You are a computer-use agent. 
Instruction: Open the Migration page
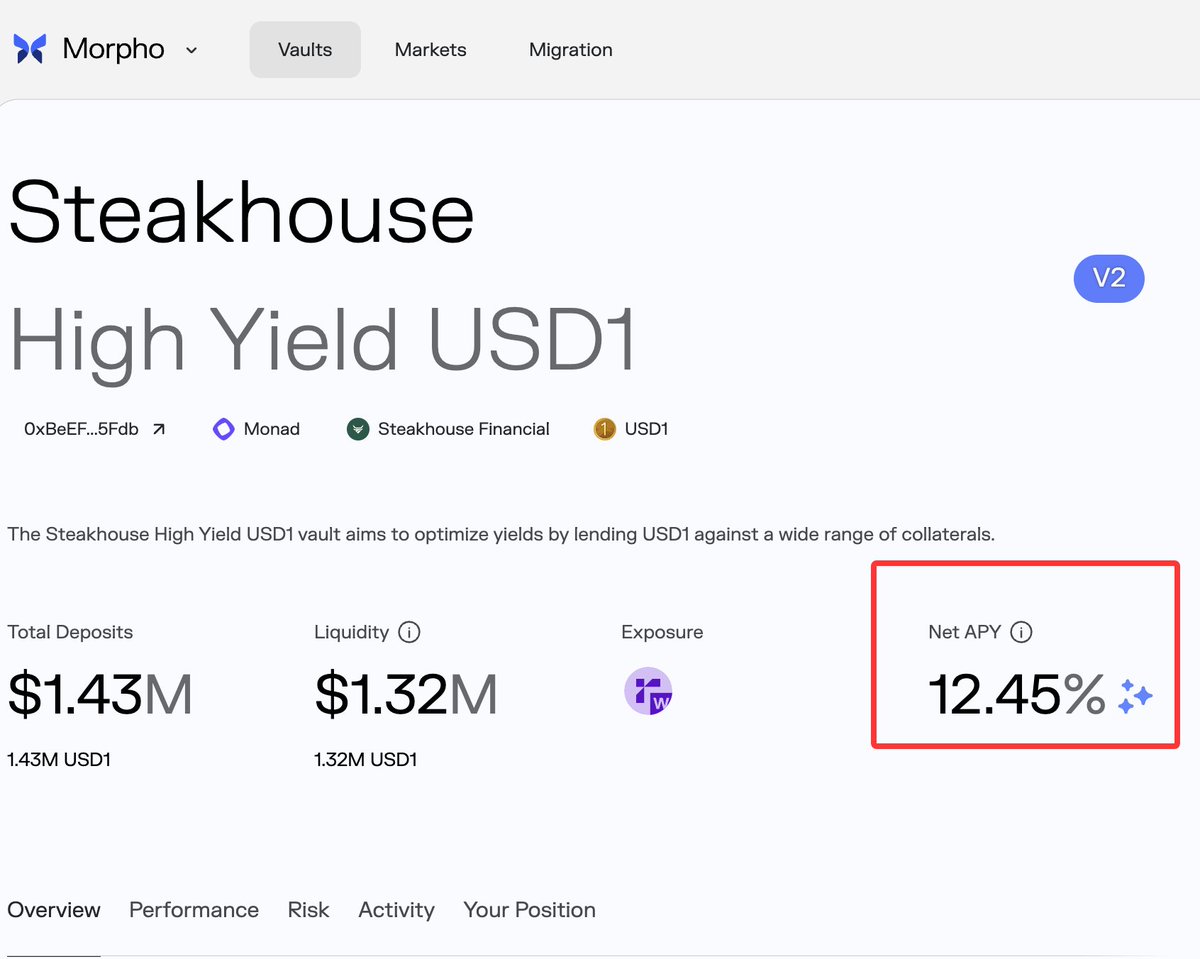(x=570, y=50)
